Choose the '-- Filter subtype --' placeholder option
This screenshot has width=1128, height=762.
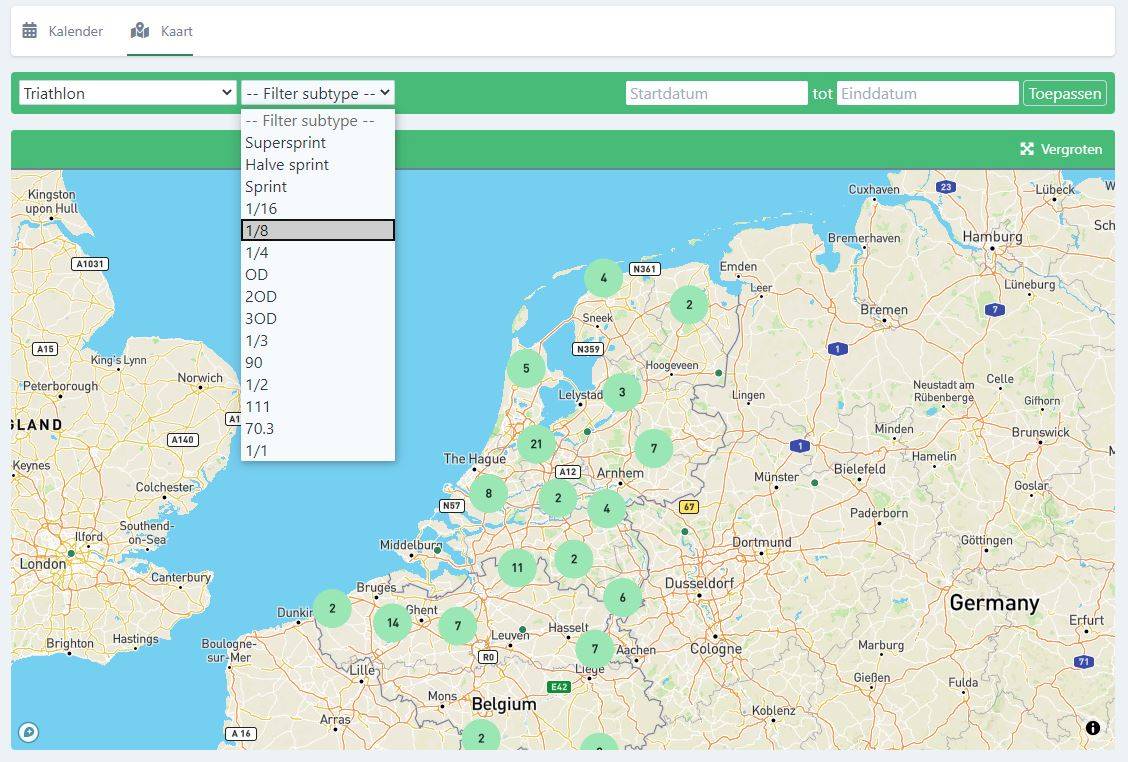coord(318,120)
